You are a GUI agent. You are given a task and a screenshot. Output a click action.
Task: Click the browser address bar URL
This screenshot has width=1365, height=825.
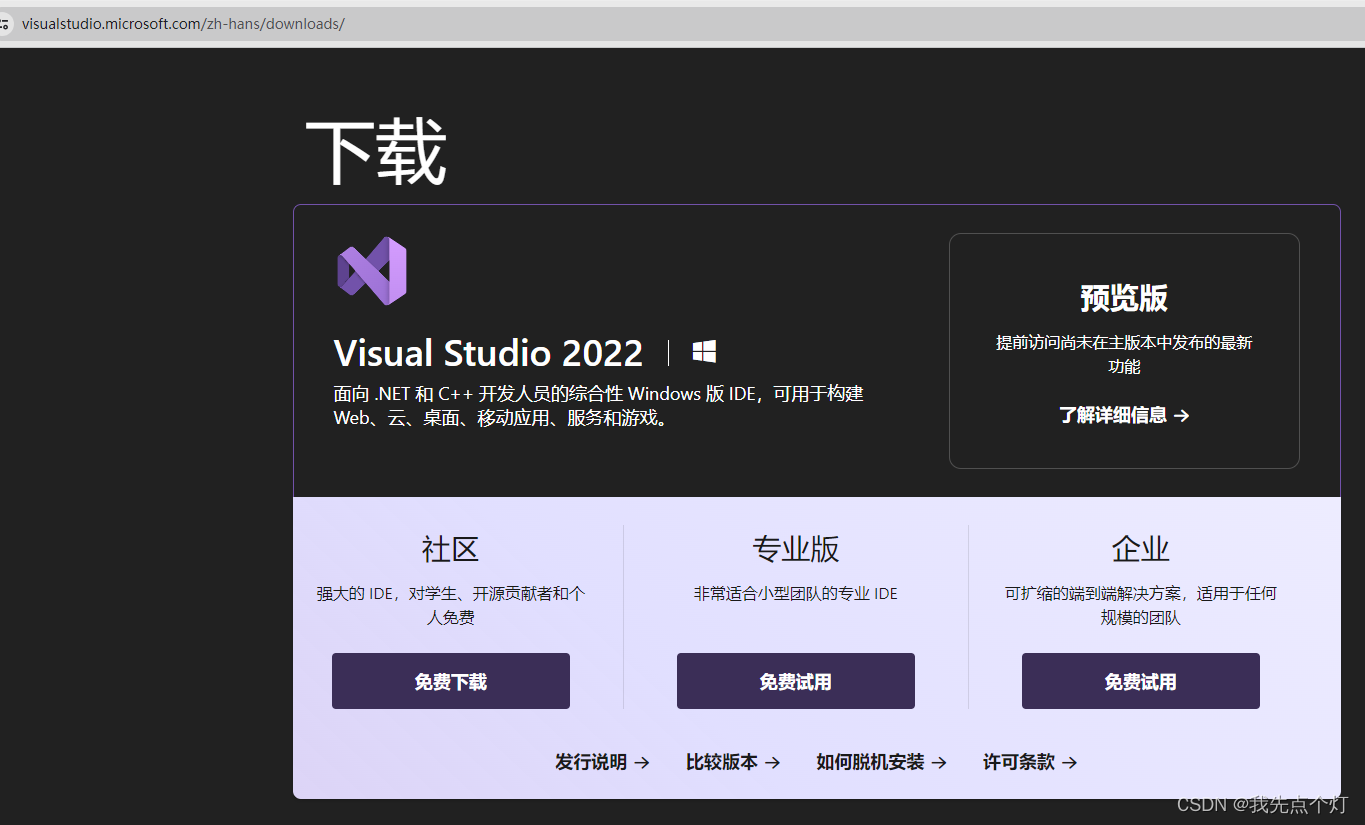(180, 23)
